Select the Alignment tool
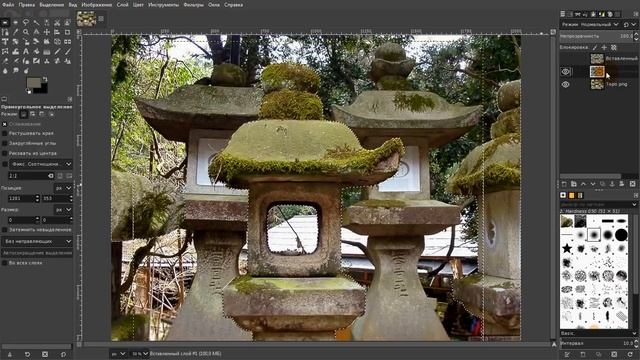This screenshot has width=640, height=360. (x=57, y=32)
